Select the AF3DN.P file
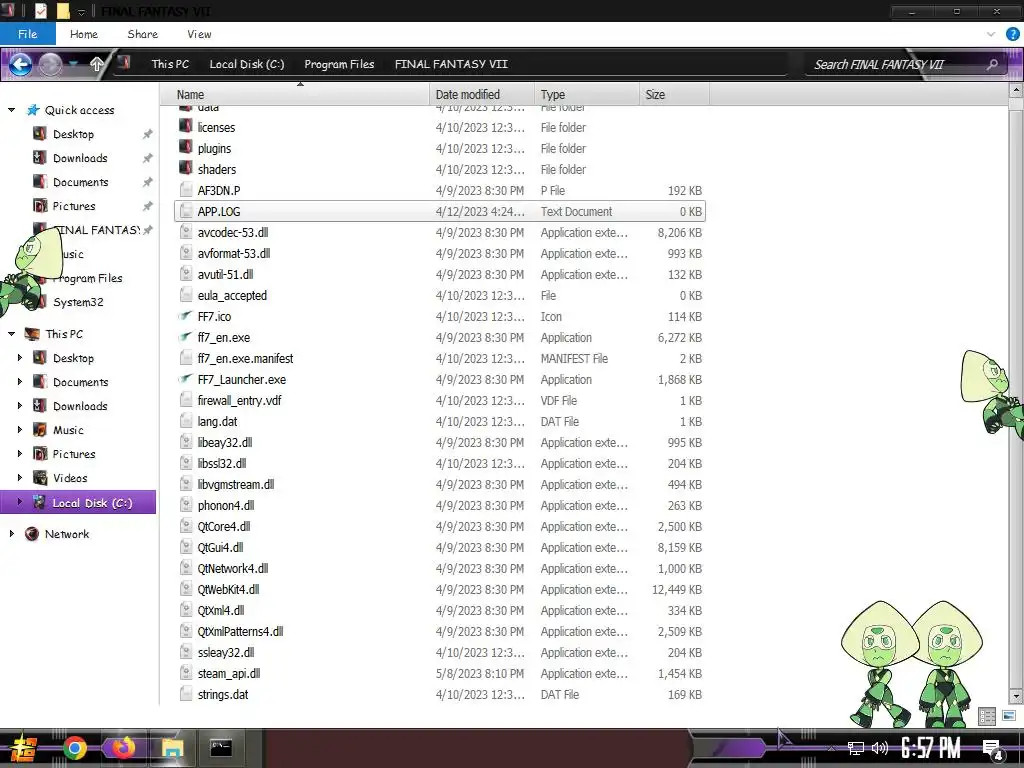This screenshot has height=768, width=1024. [440, 191]
